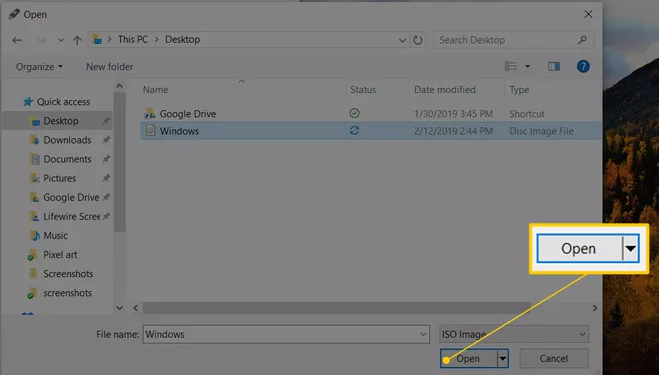Viewport: 659px width, 375px height.
Task: Click 1/30/2019 3:45 PM date cell
Action: click(453, 114)
